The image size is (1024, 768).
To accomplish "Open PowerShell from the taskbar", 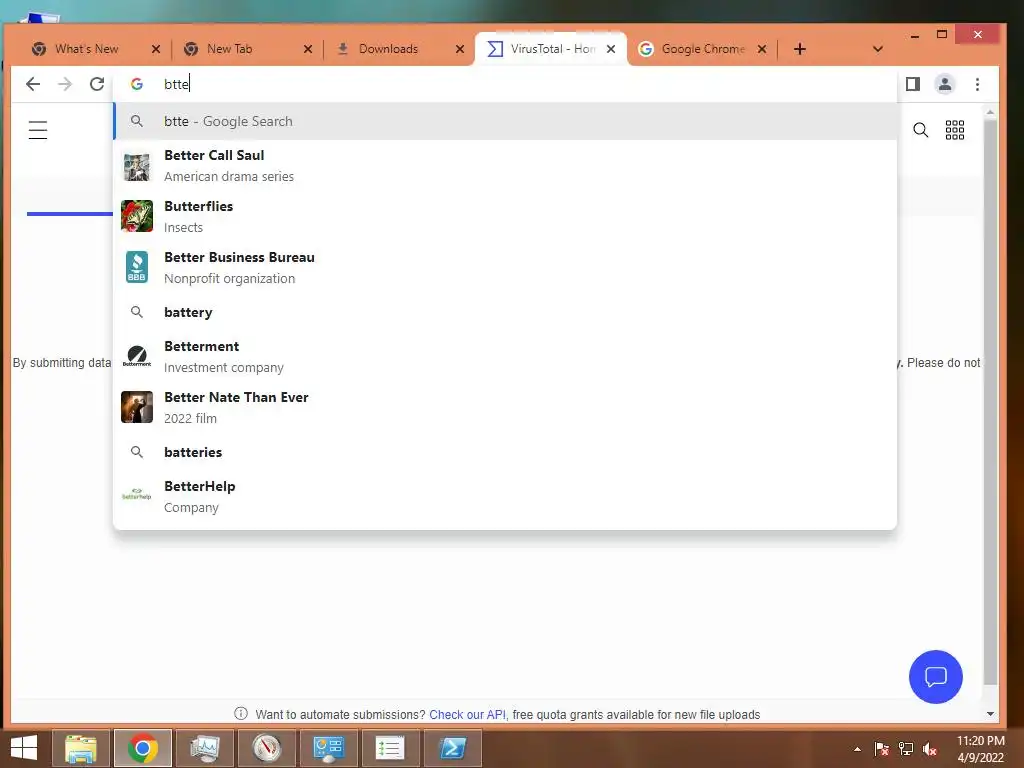I will (x=452, y=748).
